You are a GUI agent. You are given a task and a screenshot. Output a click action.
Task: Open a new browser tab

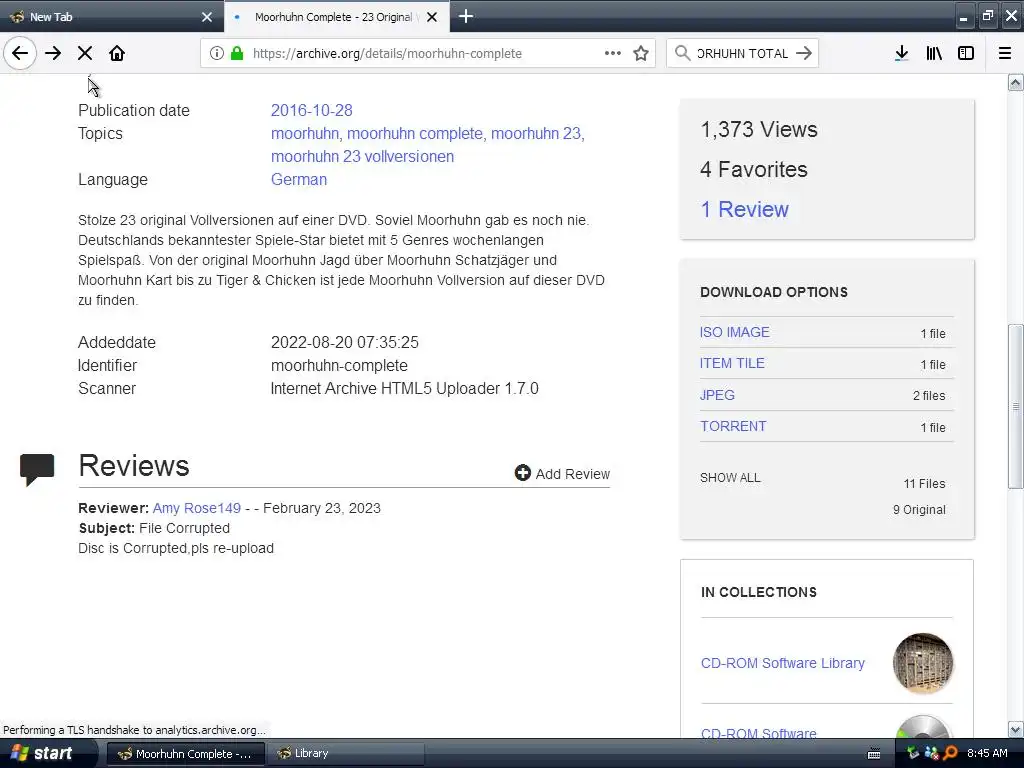pyautogui.click(x=466, y=16)
